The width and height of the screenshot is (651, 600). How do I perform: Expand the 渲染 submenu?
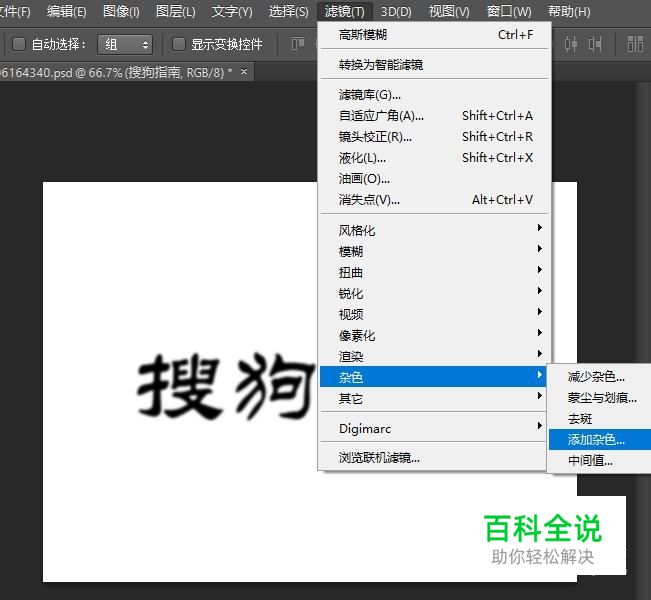[x=435, y=356]
